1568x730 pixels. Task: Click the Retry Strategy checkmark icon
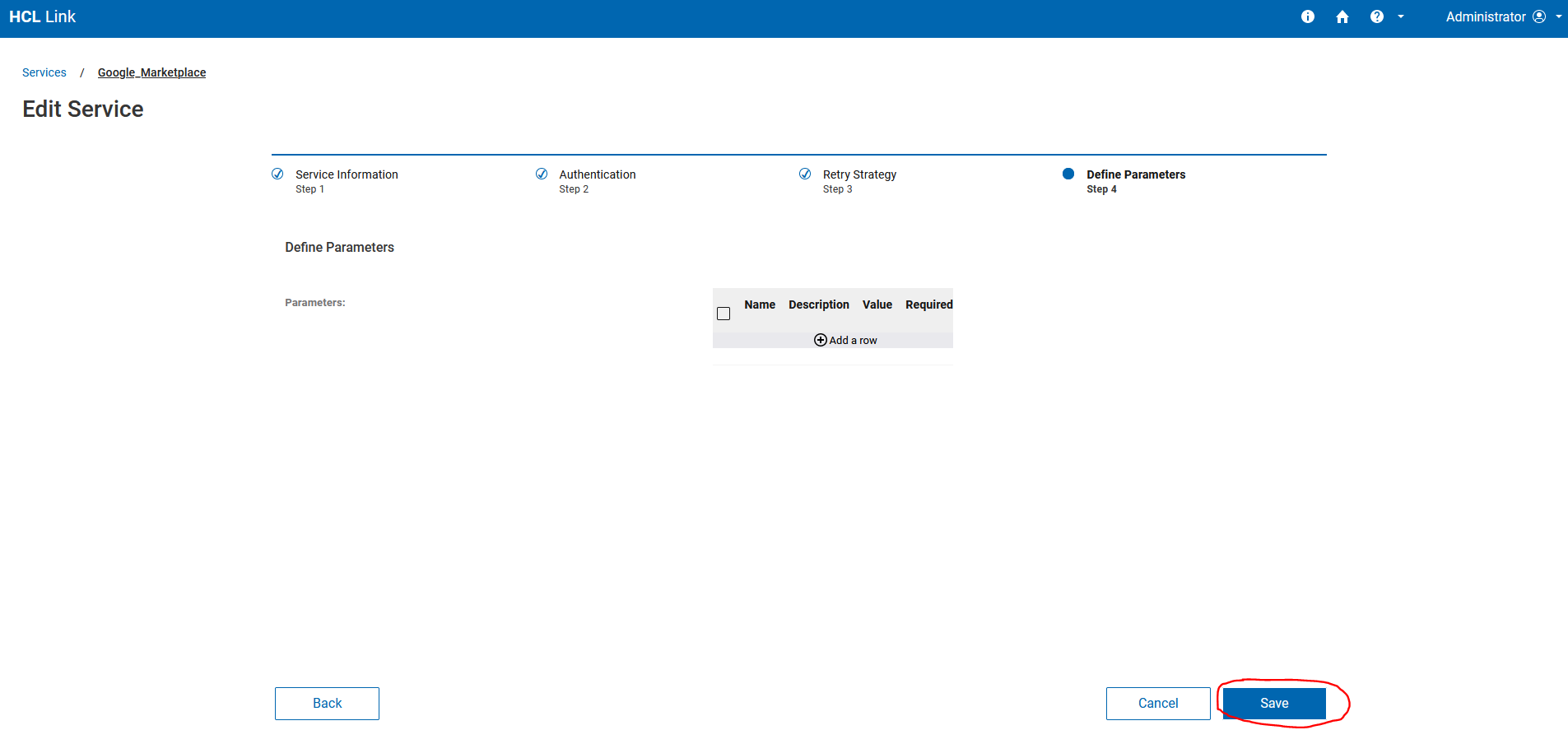[x=805, y=174]
